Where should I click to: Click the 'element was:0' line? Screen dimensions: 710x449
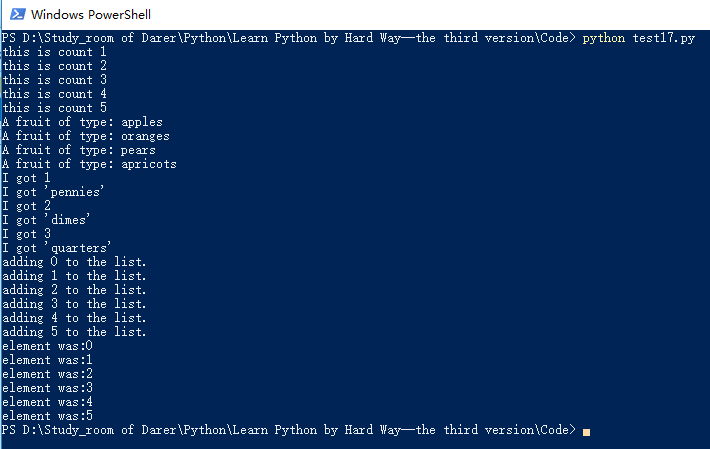47,346
